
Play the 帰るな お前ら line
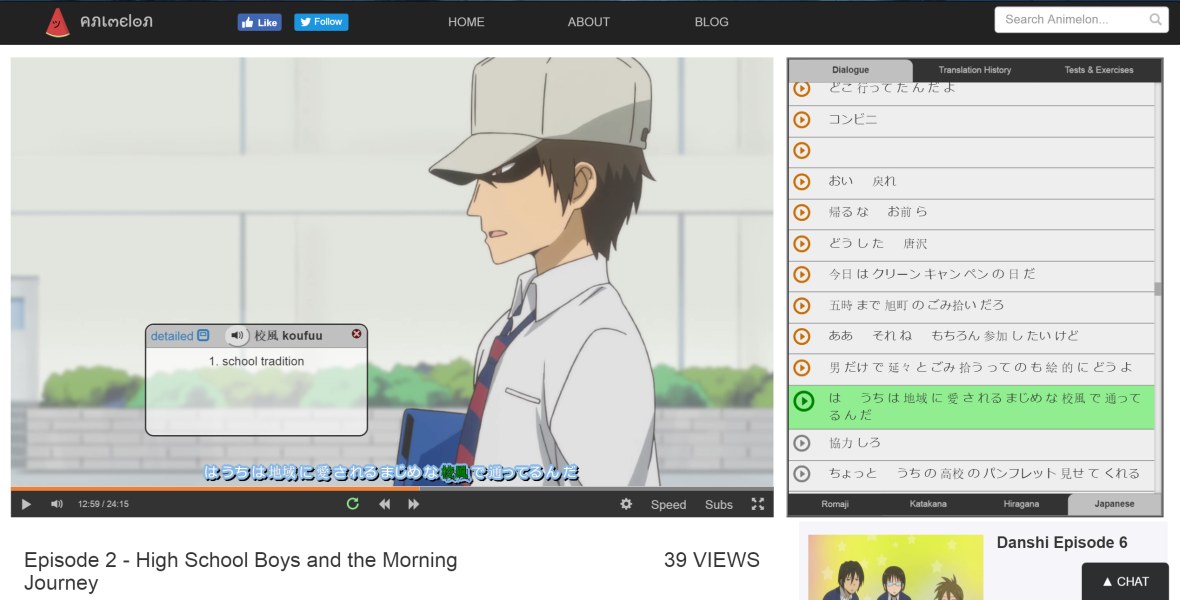[802, 212]
